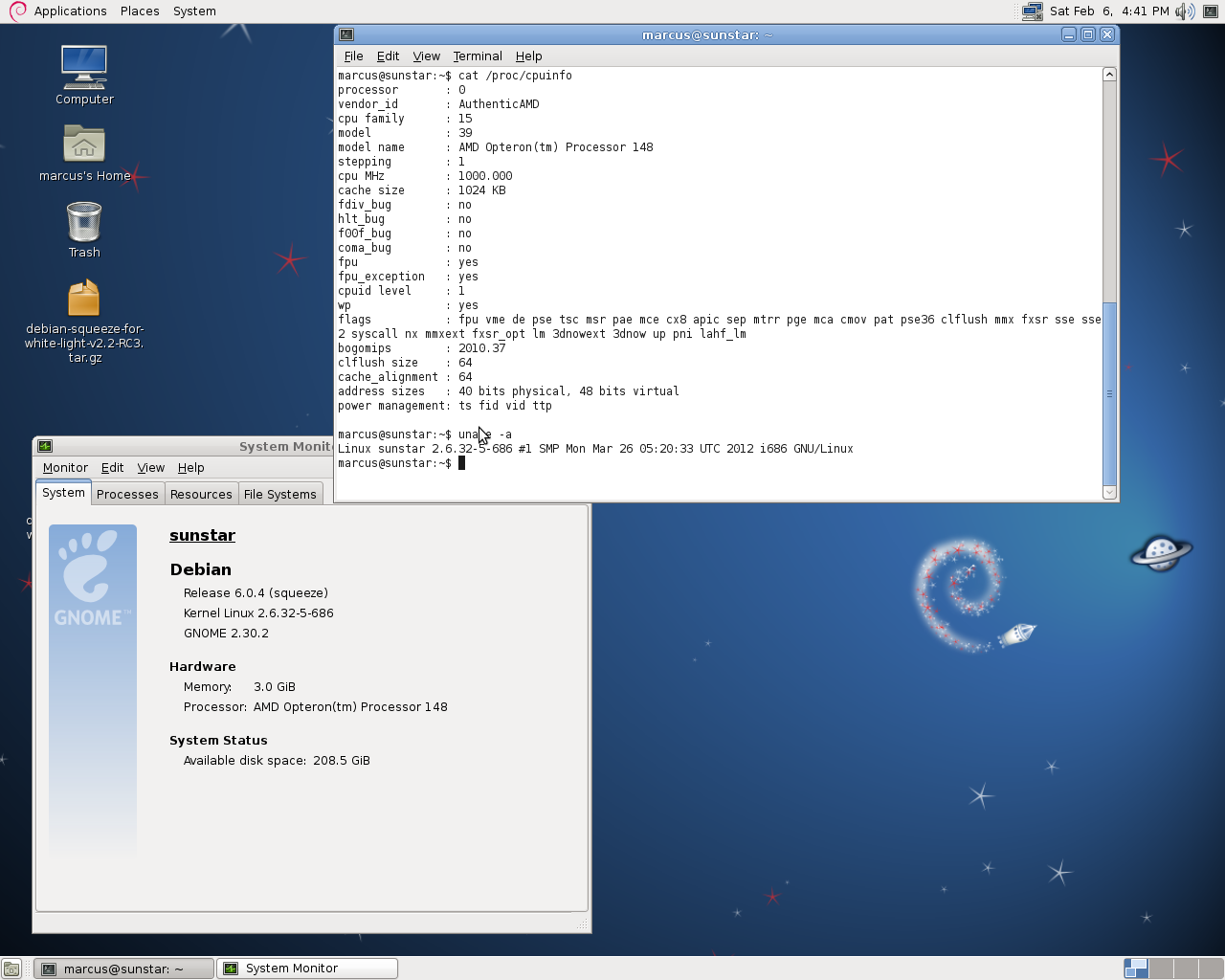The width and height of the screenshot is (1225, 980).
Task: Switch to the File Systems tab
Action: pyautogui.click(x=279, y=494)
